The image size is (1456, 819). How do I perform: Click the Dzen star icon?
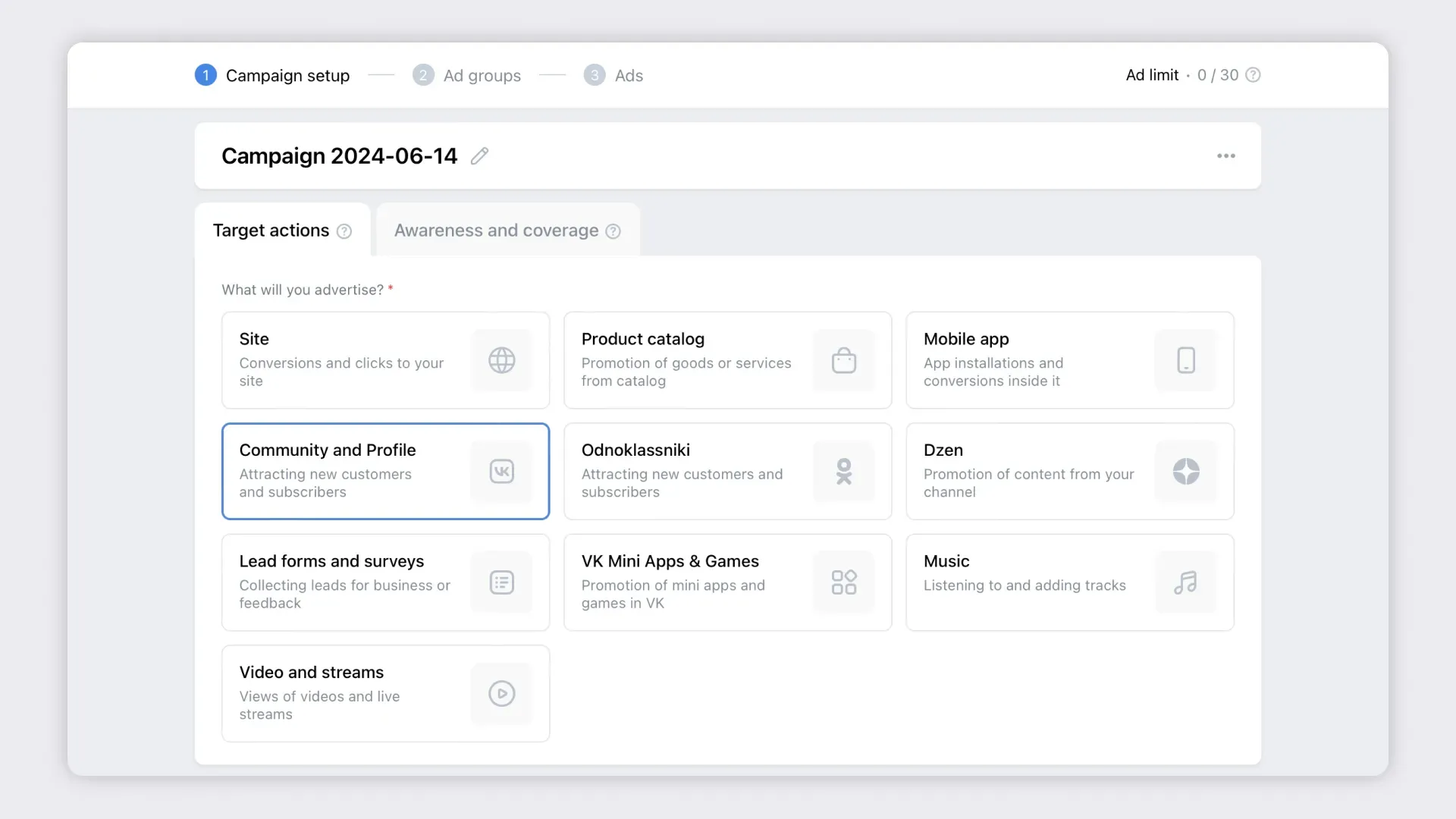[1185, 472]
